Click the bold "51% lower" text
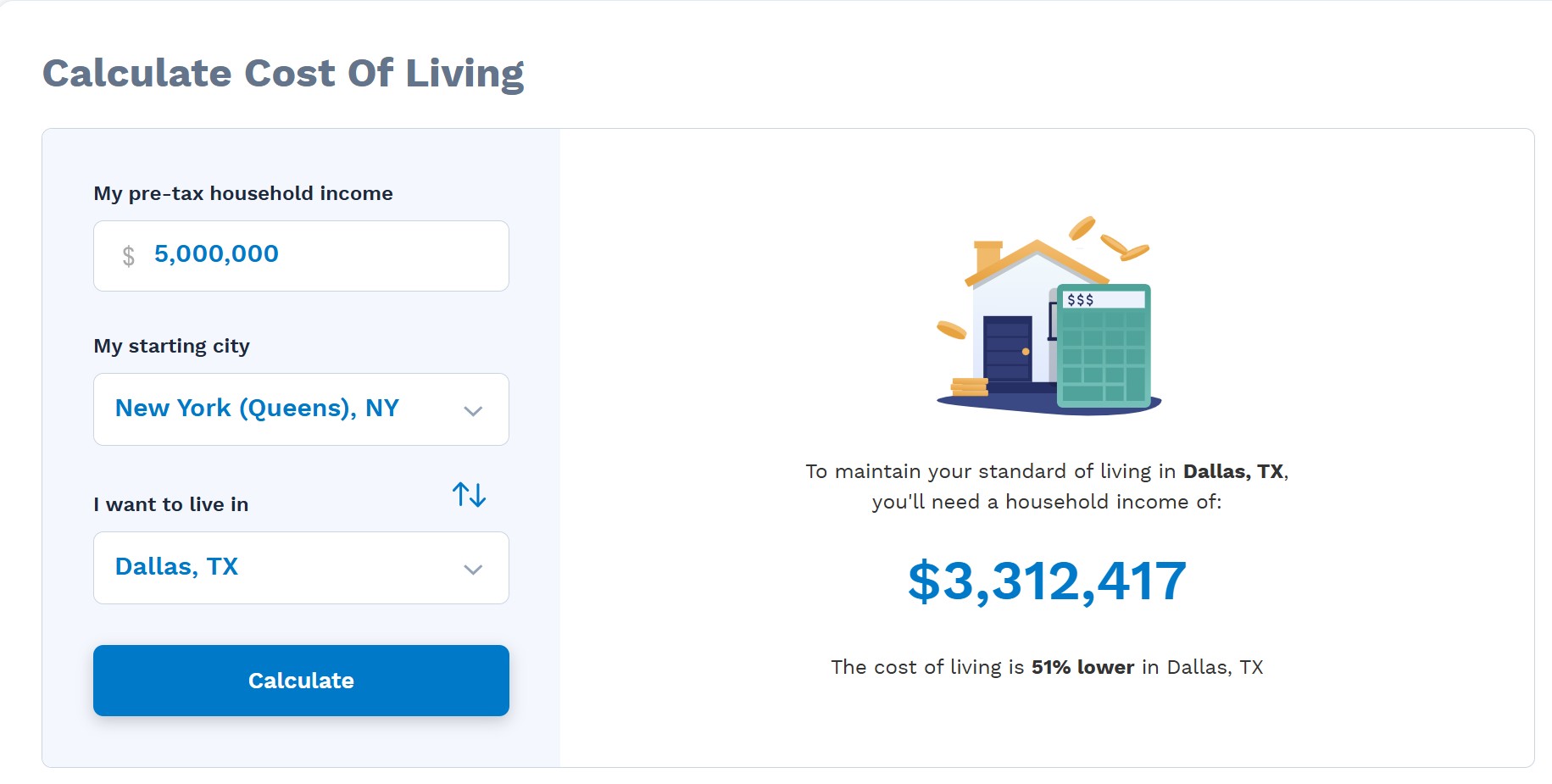Viewport: 1552px width, 784px height. 1082,667
